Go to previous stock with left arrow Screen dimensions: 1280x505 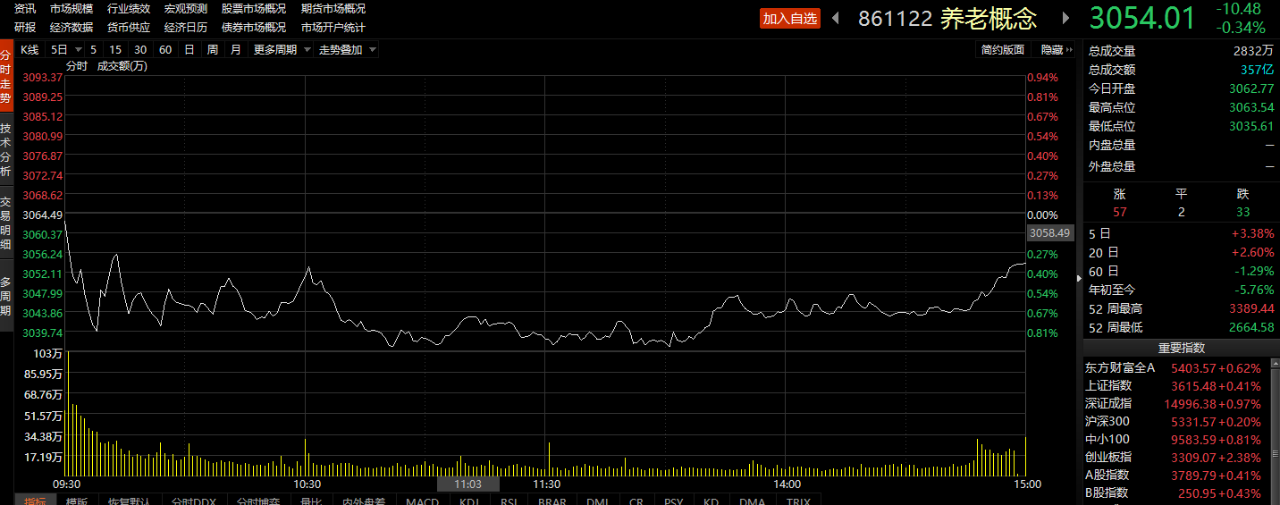(836, 18)
